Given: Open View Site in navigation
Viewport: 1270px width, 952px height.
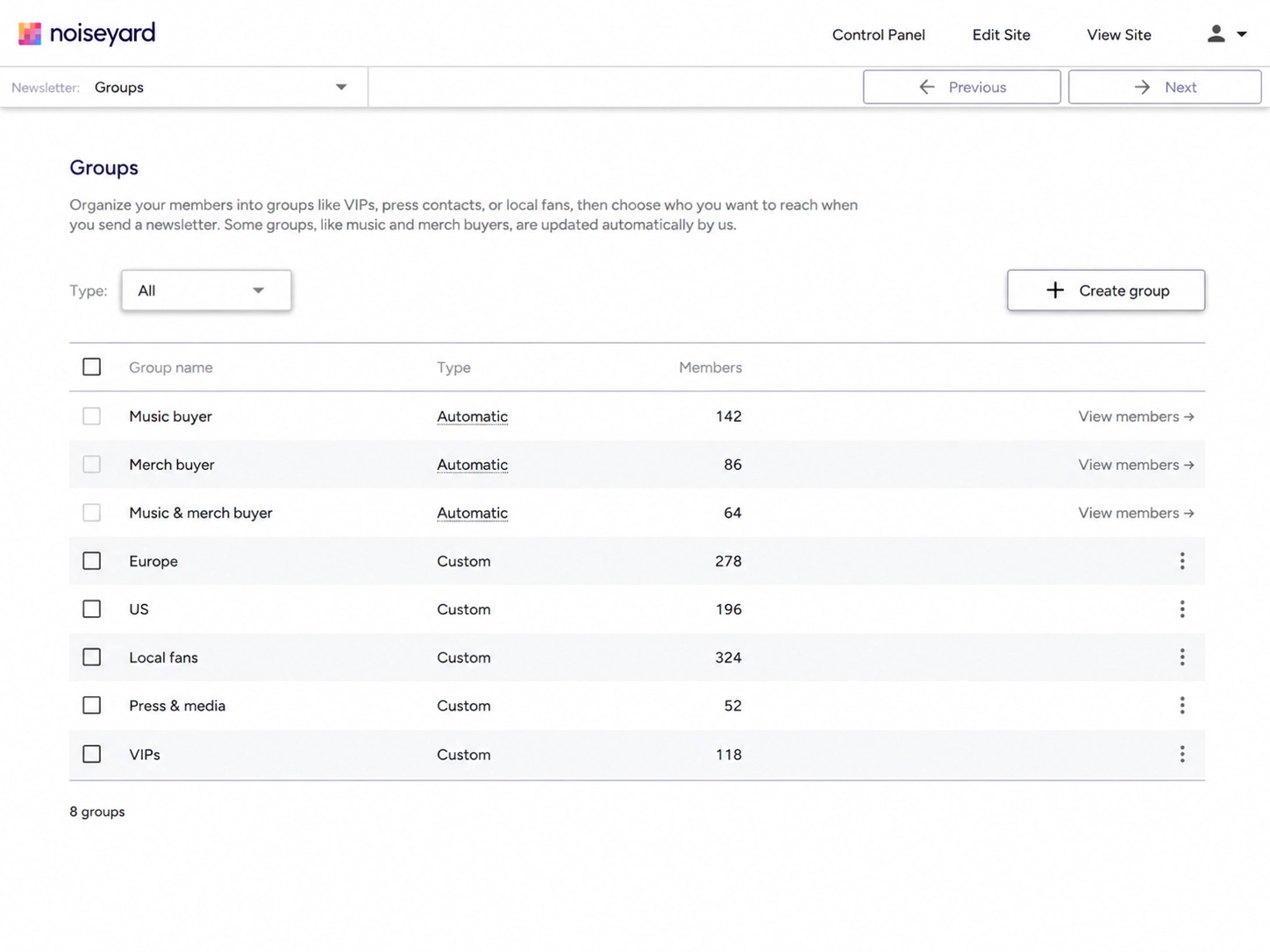Looking at the screenshot, I should [1118, 35].
